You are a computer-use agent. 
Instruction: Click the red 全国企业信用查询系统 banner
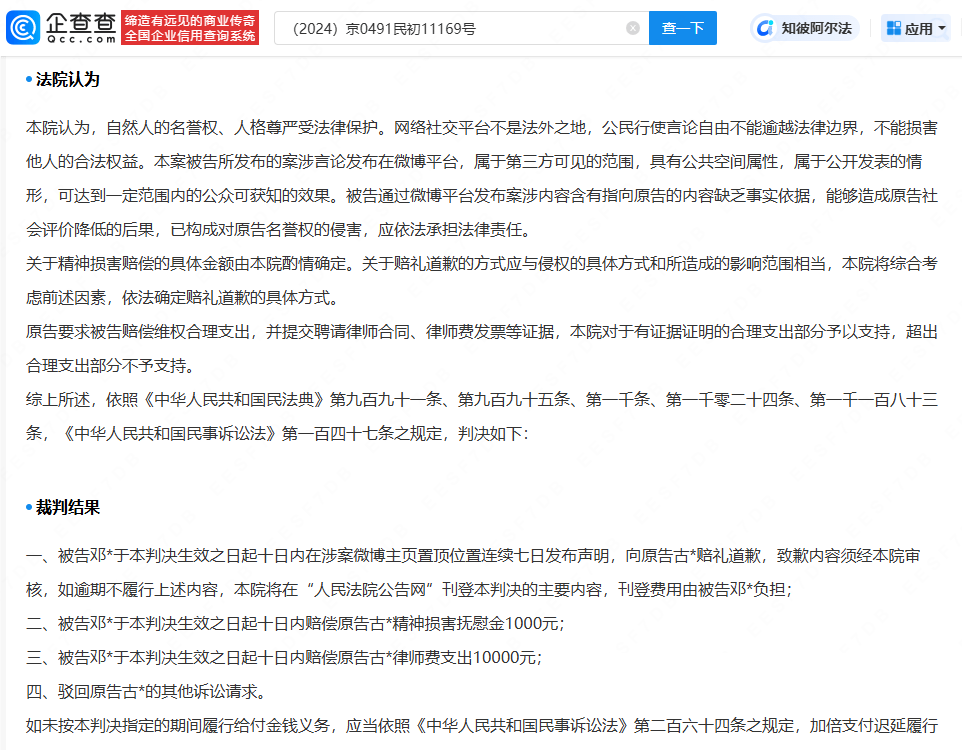(x=190, y=28)
